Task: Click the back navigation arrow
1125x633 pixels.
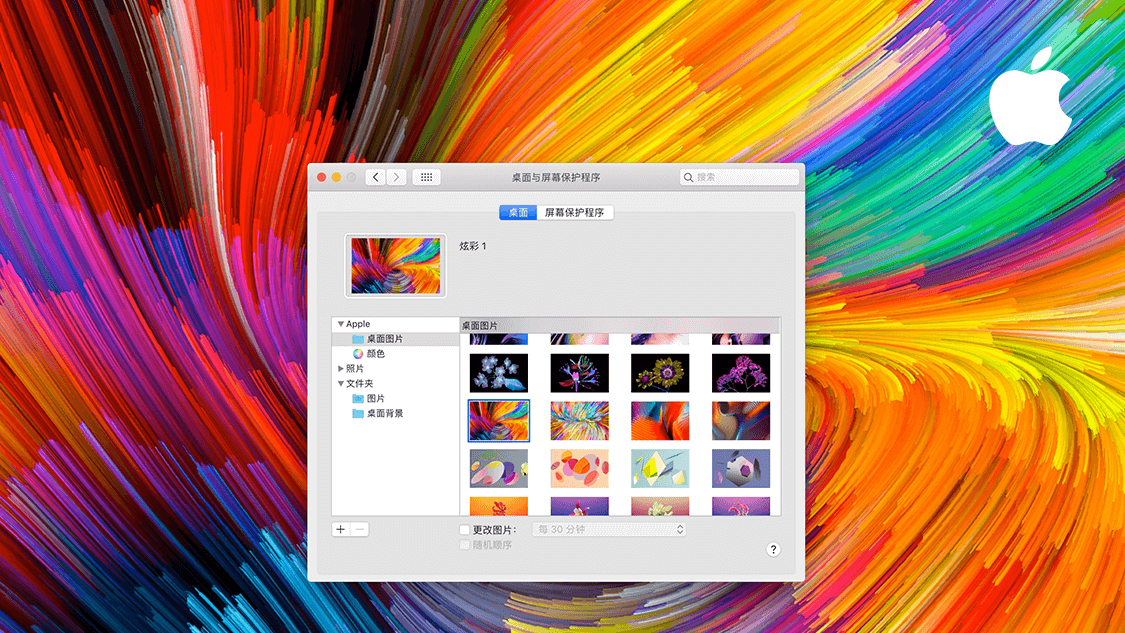Action: (x=375, y=177)
